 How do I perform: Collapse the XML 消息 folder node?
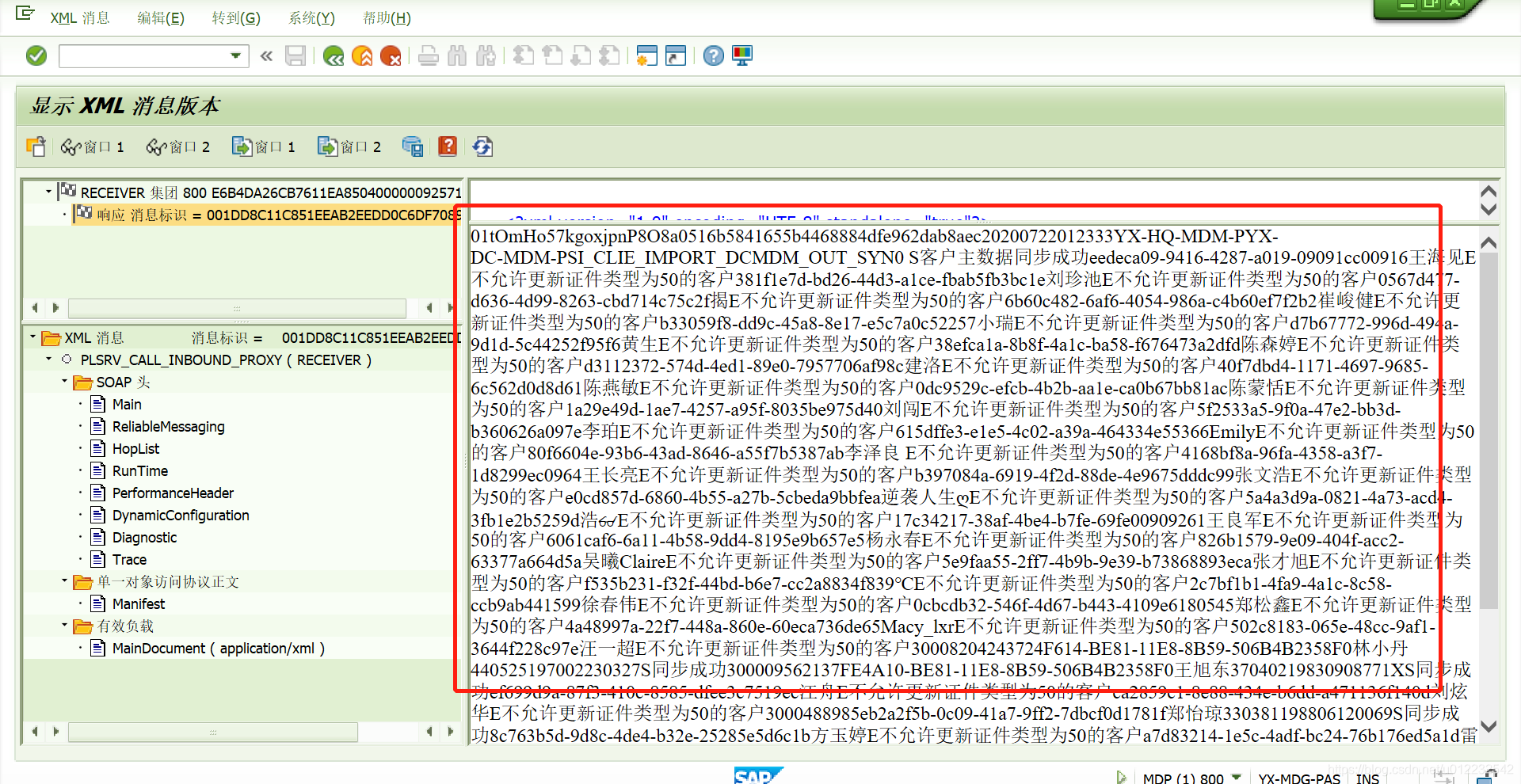point(33,337)
